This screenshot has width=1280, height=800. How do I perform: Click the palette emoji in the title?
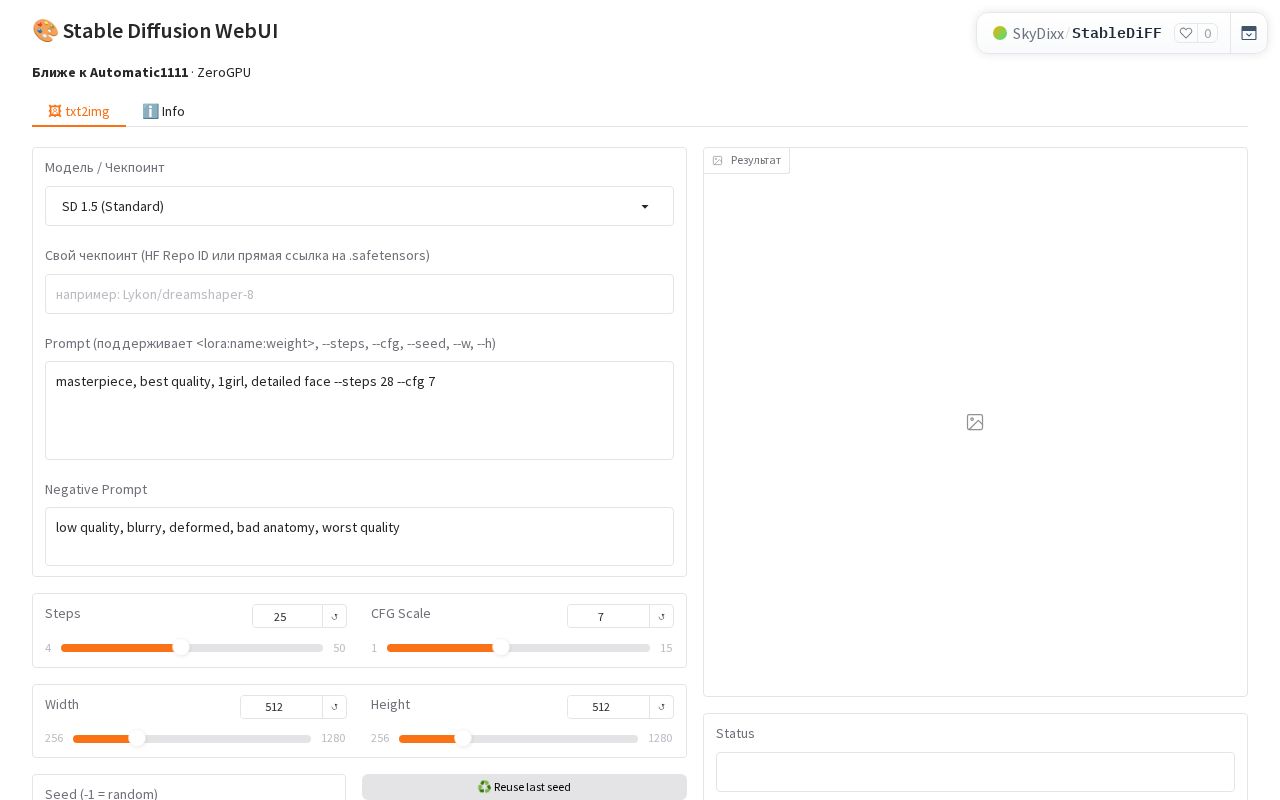coord(45,31)
